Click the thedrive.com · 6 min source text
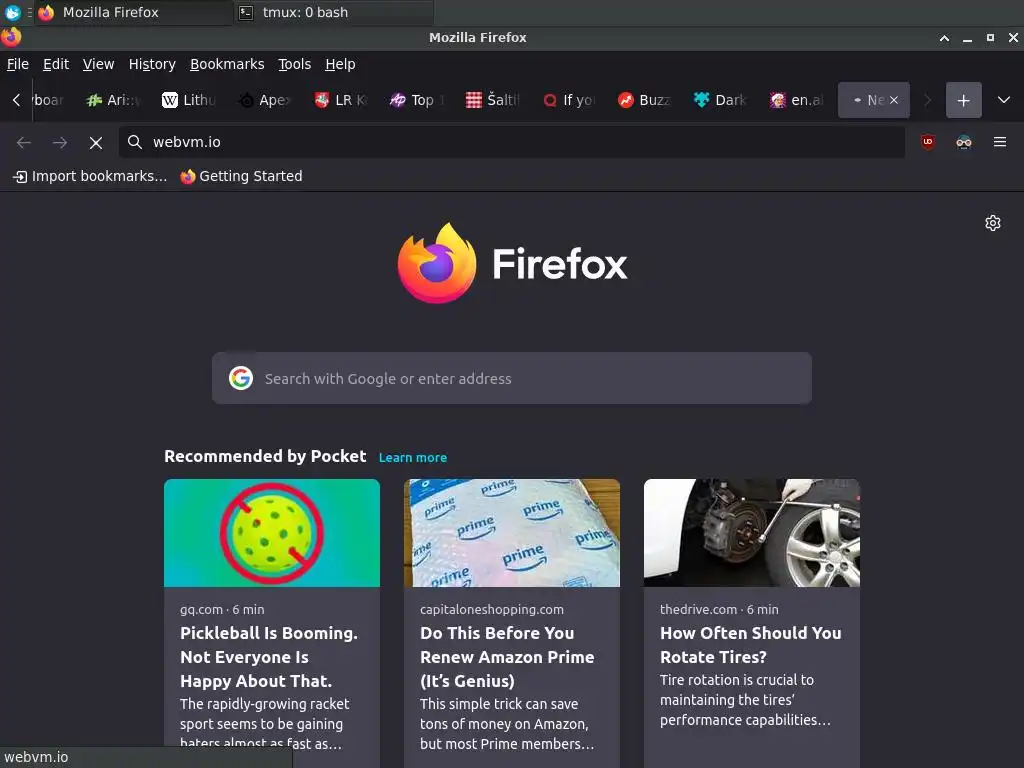This screenshot has height=768, width=1024. tap(719, 609)
